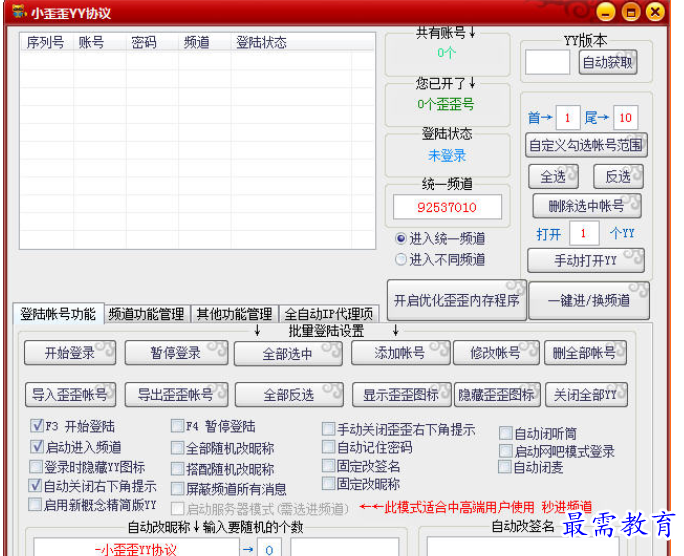Click 导出歪歪帐号 button
The image size is (684, 556).
pos(176,395)
